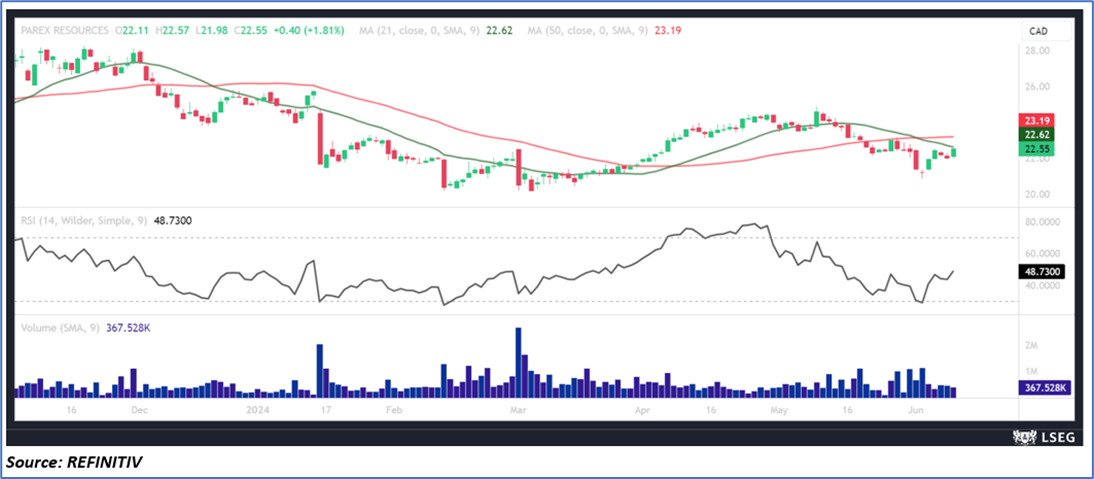This screenshot has height=479, width=1094.
Task: Click the 60.0000 RSI axis label
Action: pos(1042,254)
